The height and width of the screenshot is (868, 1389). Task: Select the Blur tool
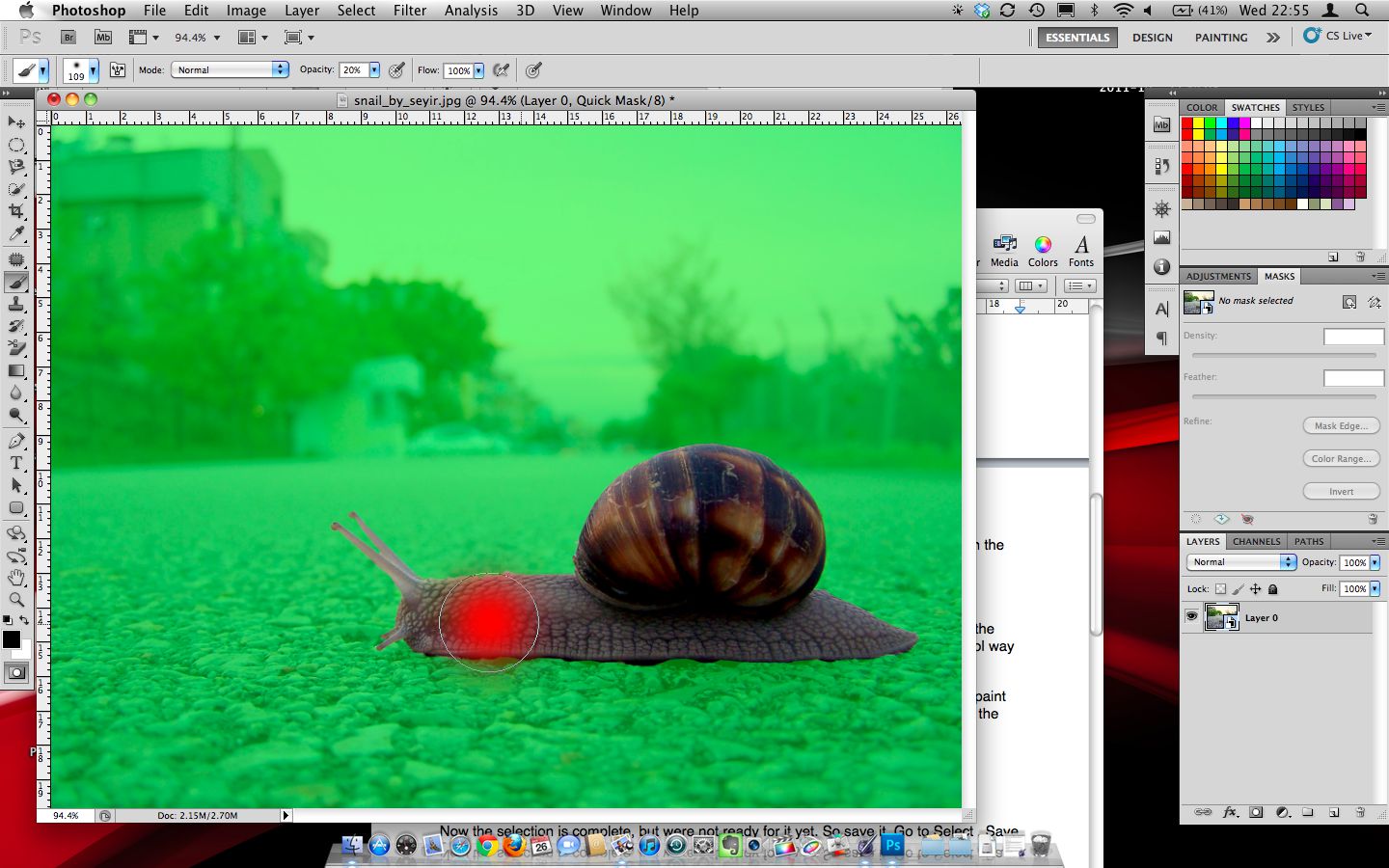point(16,393)
